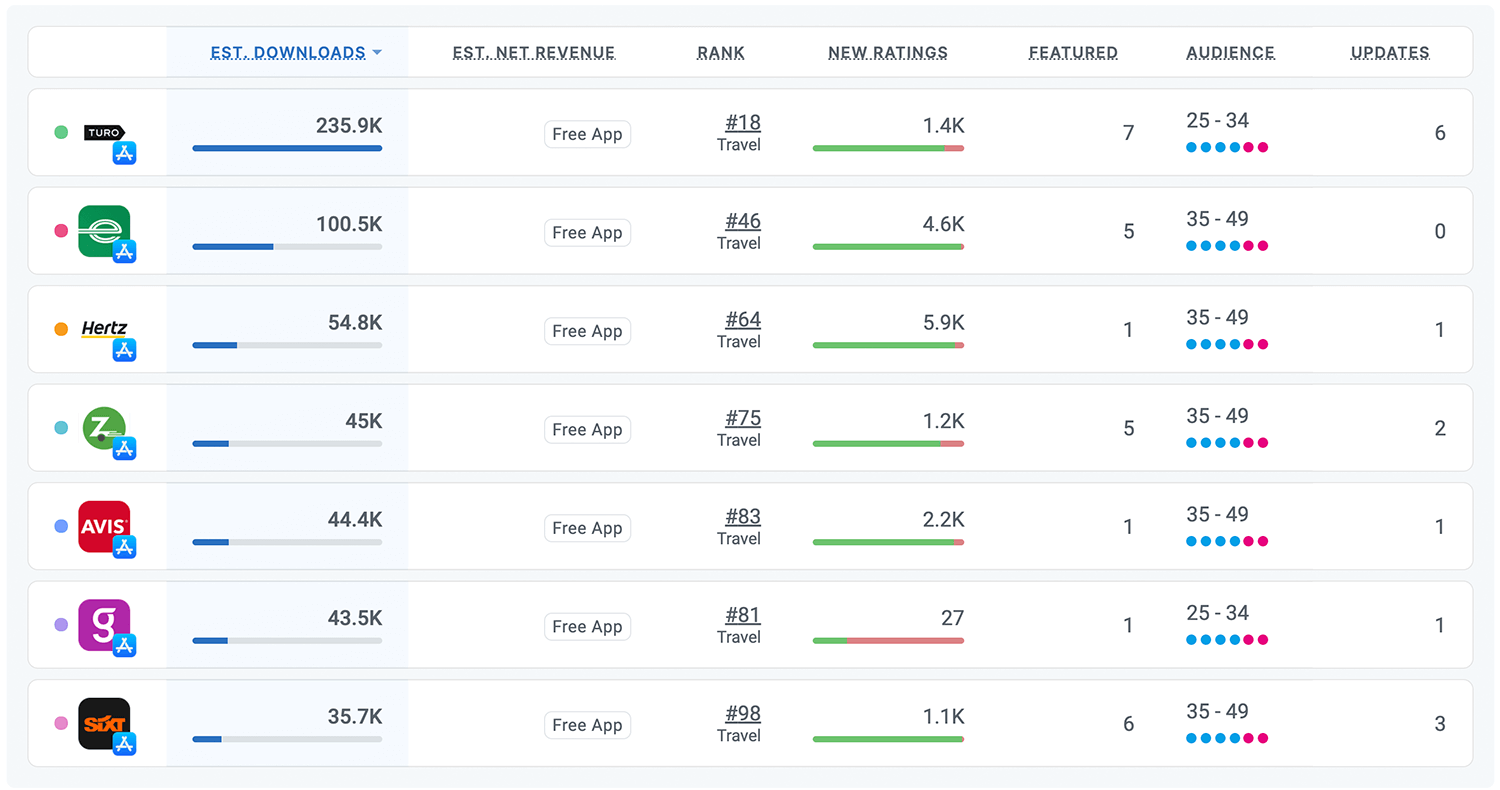Open the #18 Travel rank link
The width and height of the screenshot is (1500, 790).
click(x=743, y=123)
